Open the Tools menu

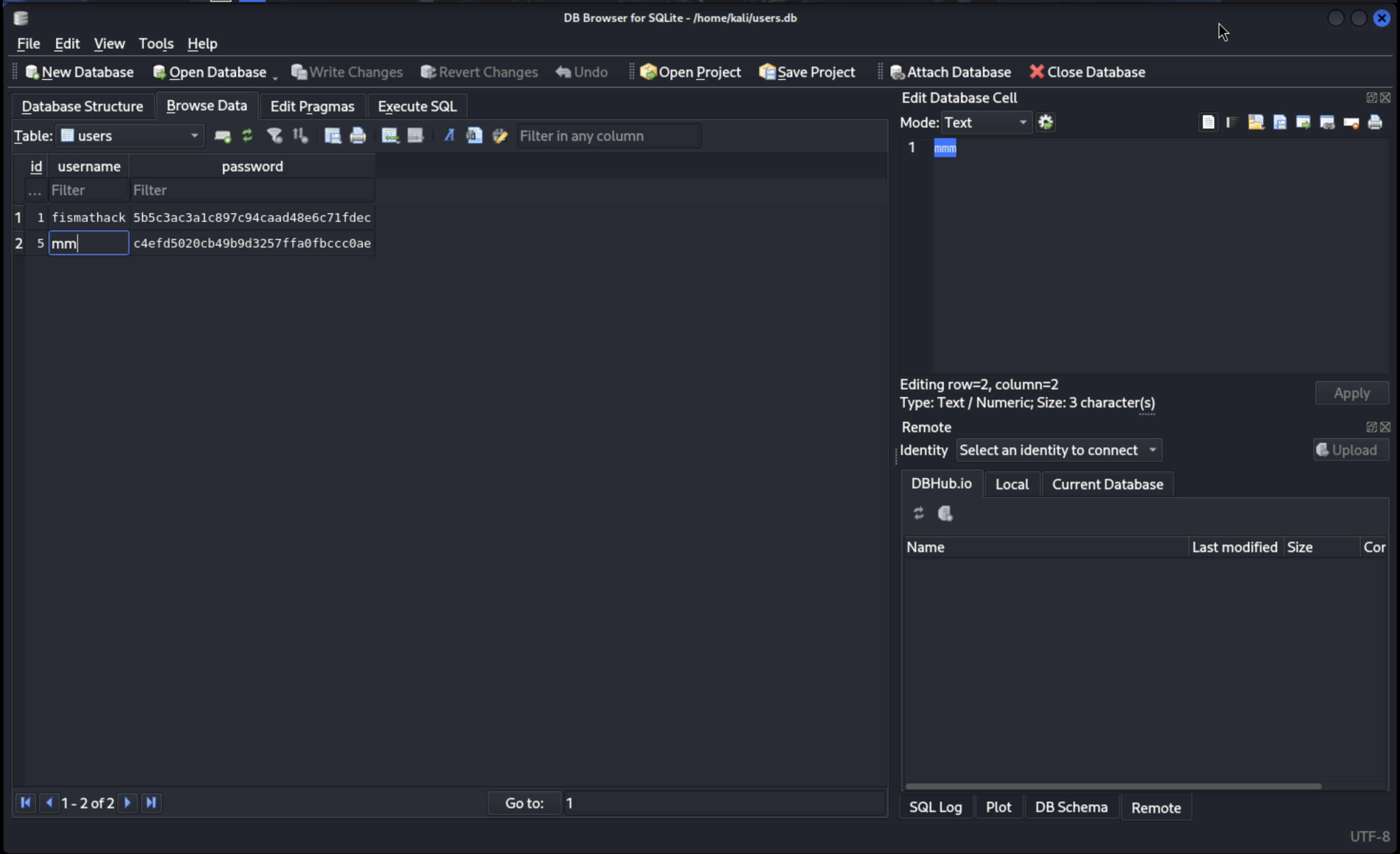(x=156, y=44)
